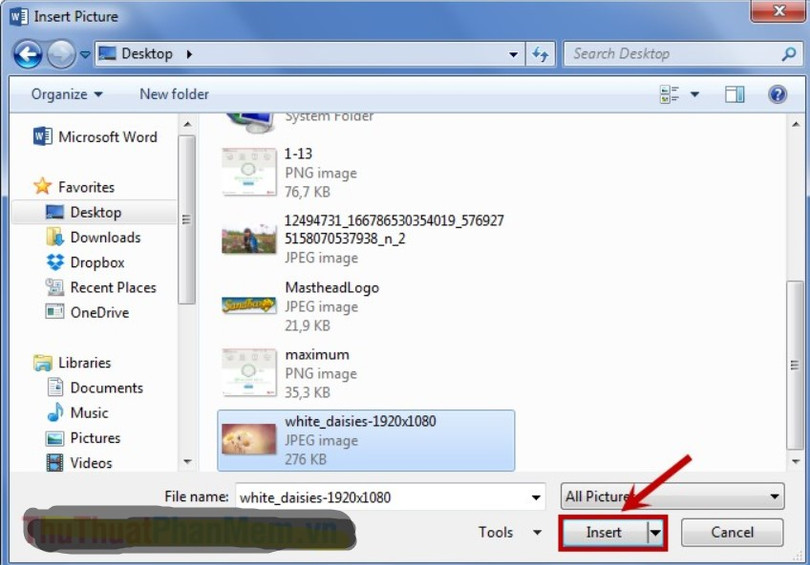This screenshot has height=565, width=810.
Task: Click the Change your view icon
Action: [x=669, y=94]
